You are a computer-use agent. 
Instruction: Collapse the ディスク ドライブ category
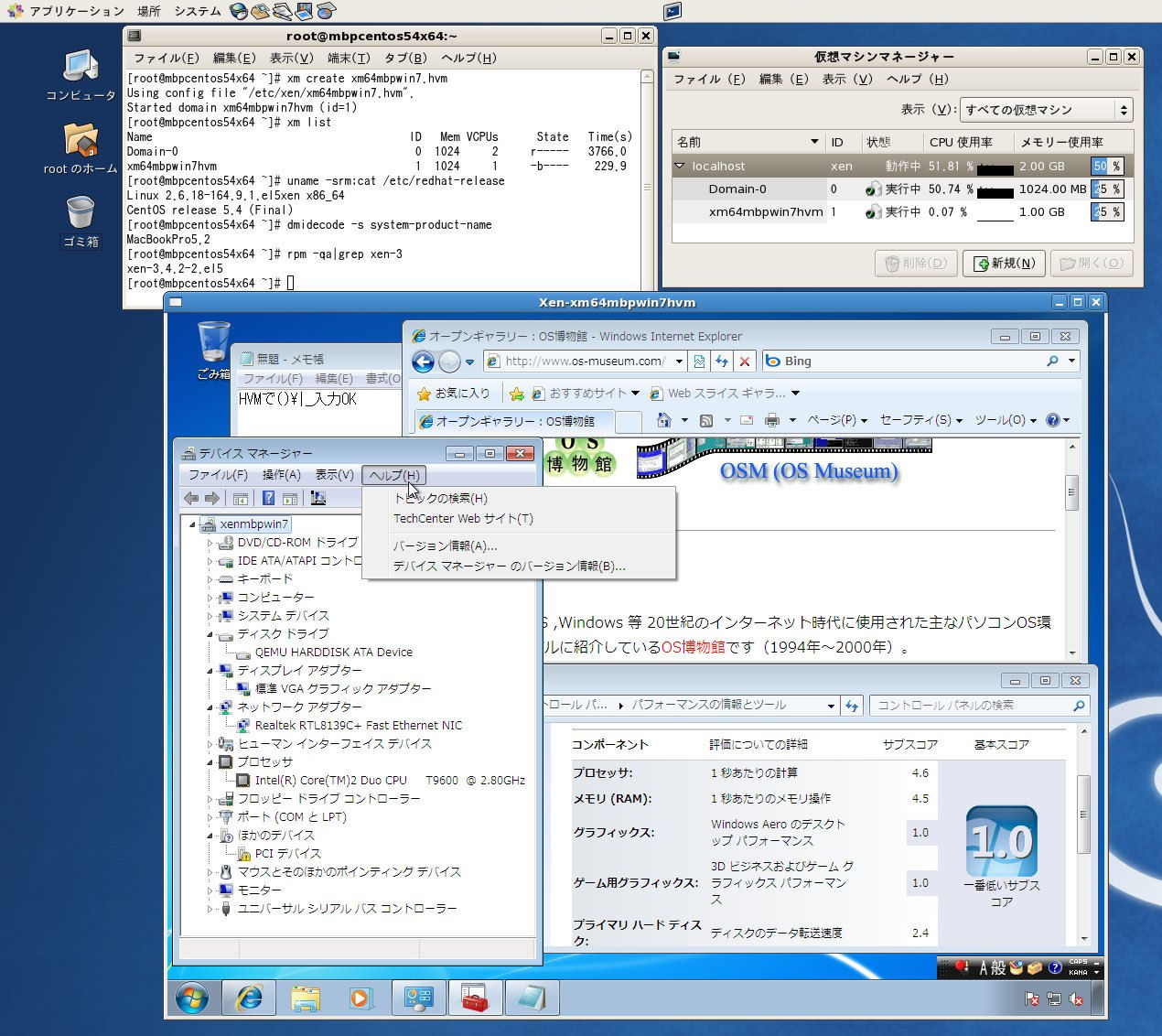210,634
